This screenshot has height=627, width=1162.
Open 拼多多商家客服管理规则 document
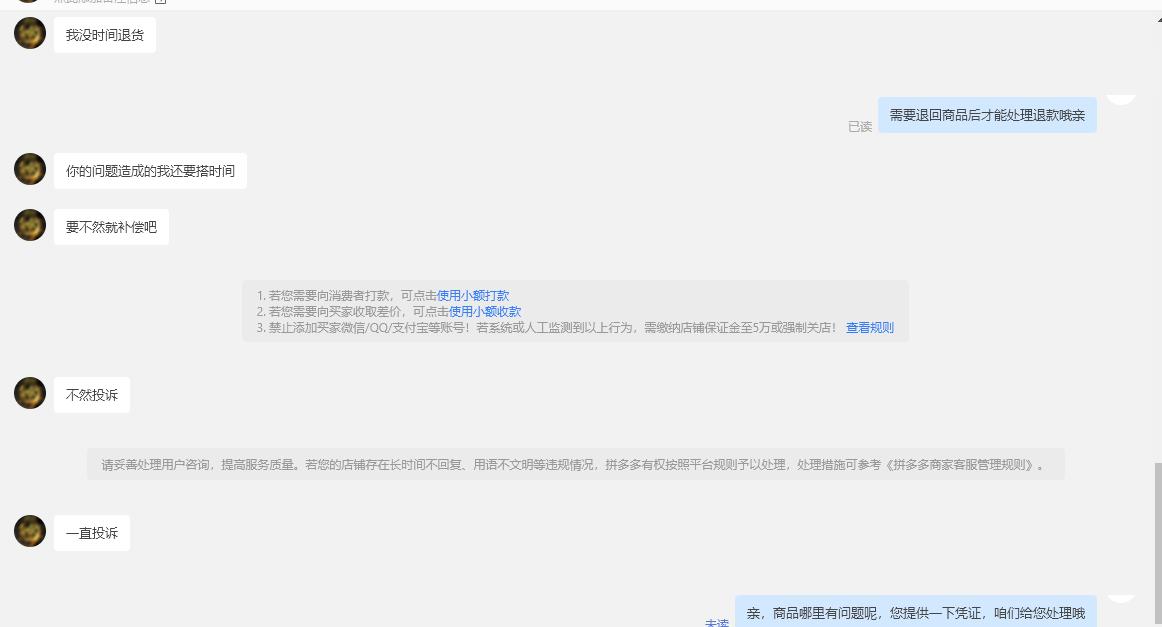click(x=995, y=463)
